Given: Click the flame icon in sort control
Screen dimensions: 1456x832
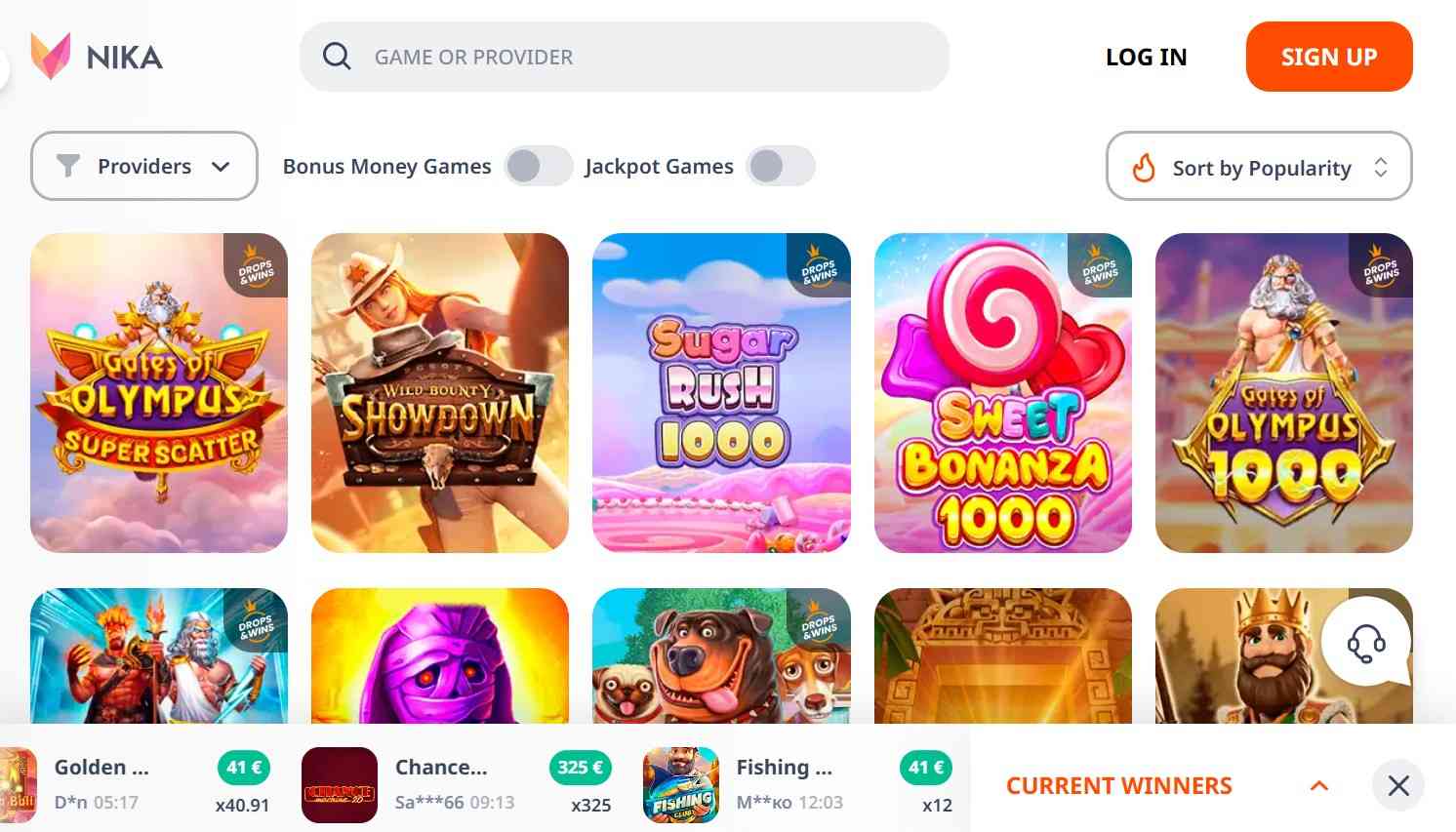Looking at the screenshot, I should [x=1143, y=167].
